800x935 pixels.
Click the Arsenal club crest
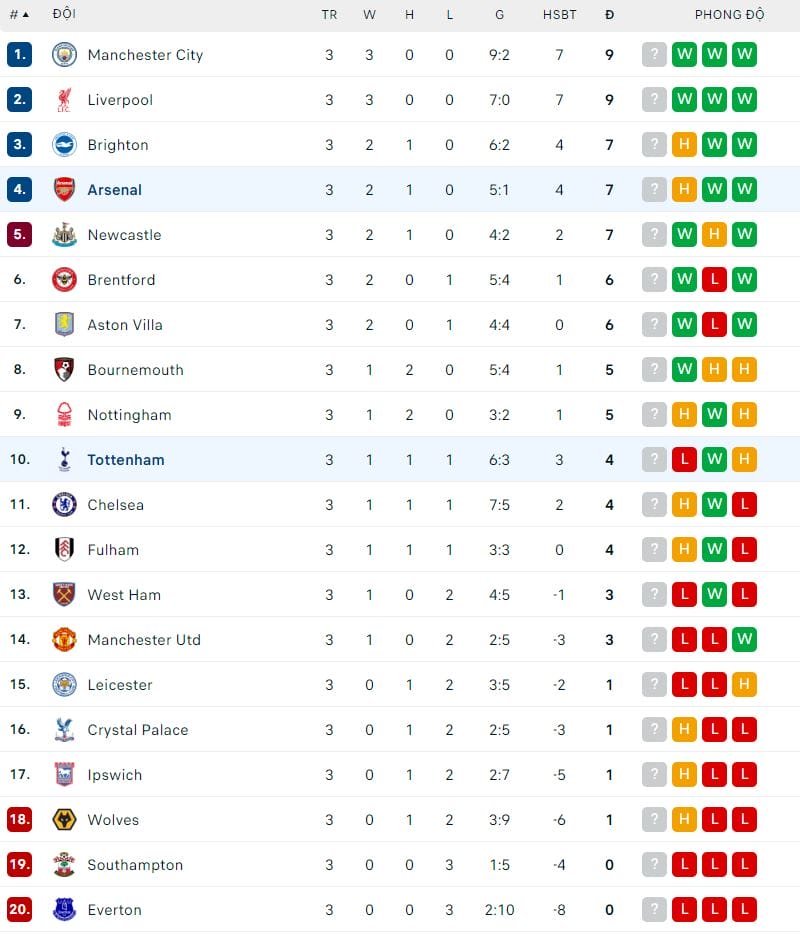64,190
